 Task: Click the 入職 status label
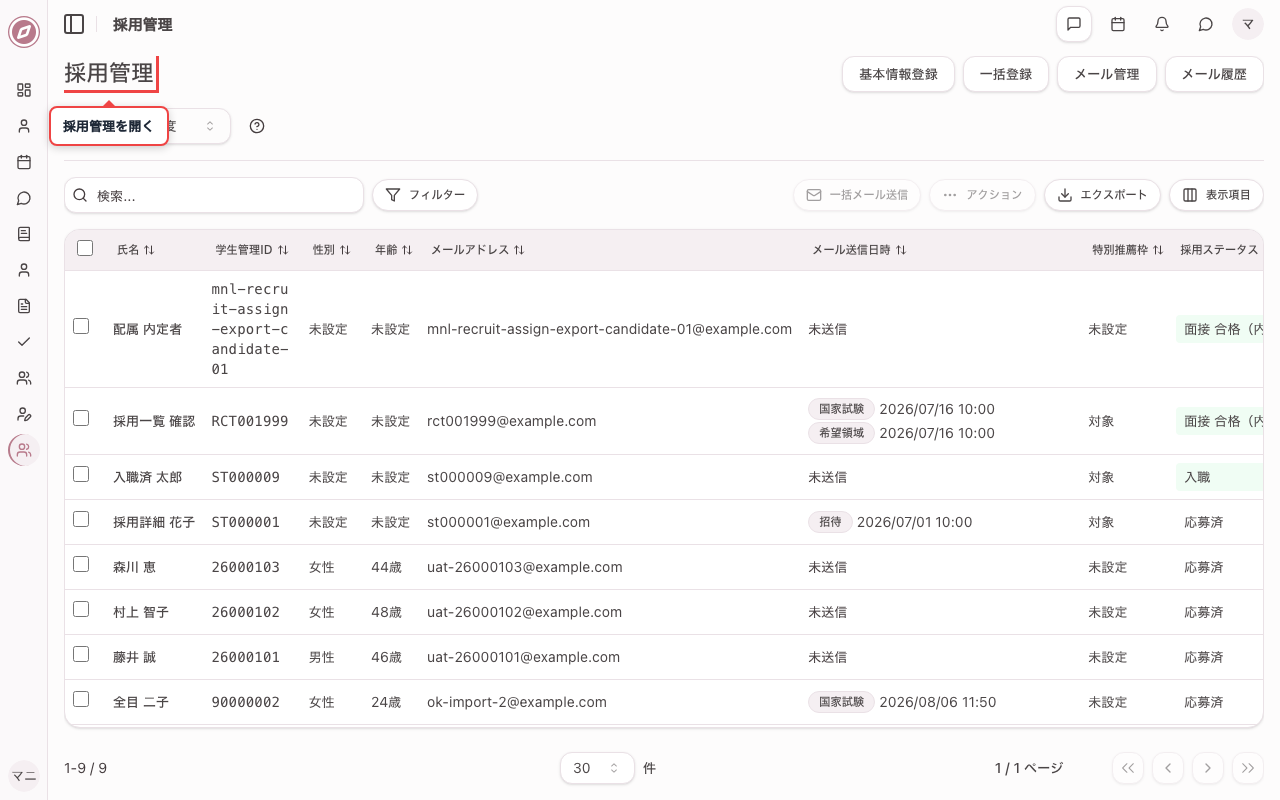(1198, 477)
